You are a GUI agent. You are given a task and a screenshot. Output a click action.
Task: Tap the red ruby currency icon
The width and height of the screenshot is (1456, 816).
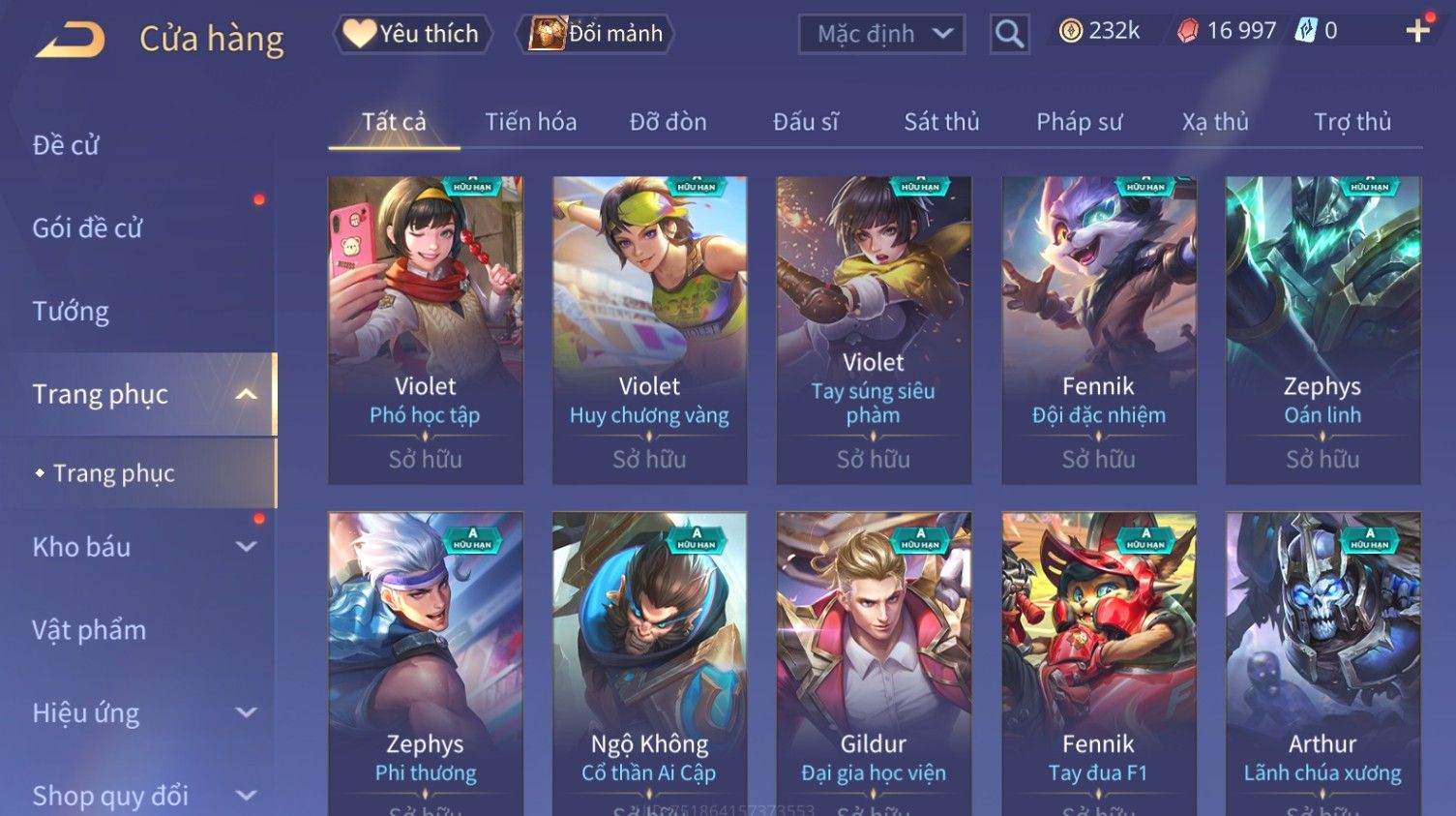1187,32
